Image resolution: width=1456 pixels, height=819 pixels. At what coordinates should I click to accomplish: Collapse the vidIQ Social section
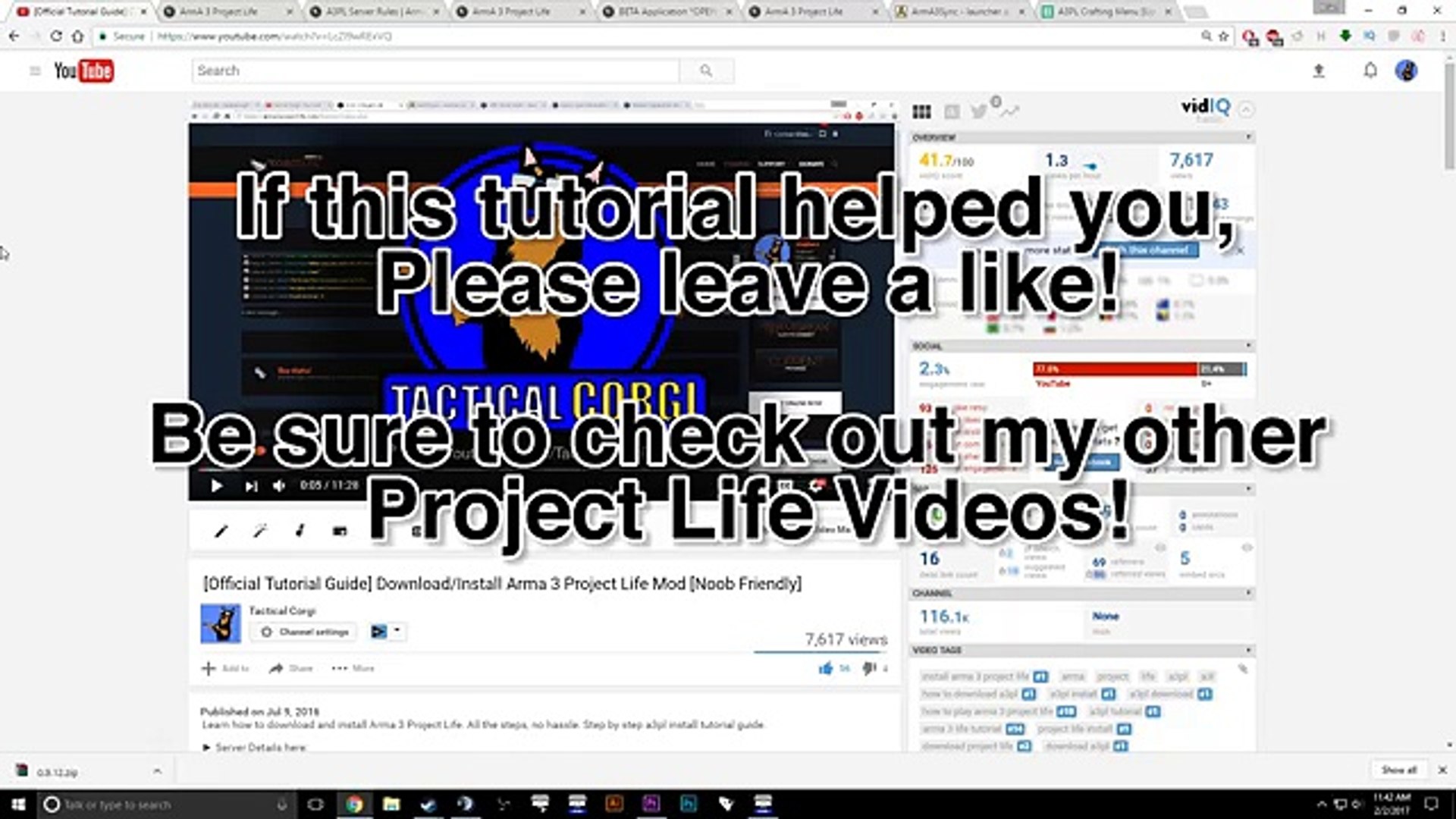tap(1248, 346)
